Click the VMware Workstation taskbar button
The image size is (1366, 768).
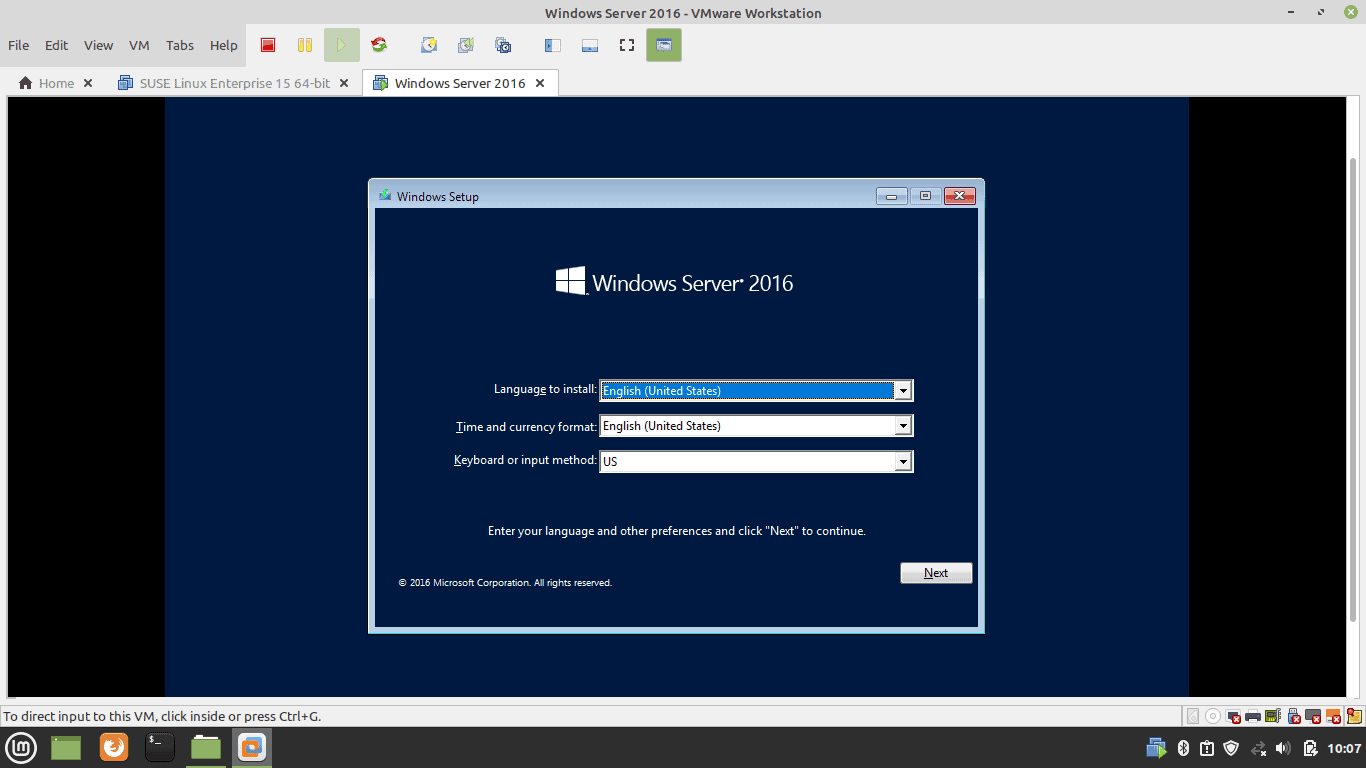pos(252,747)
